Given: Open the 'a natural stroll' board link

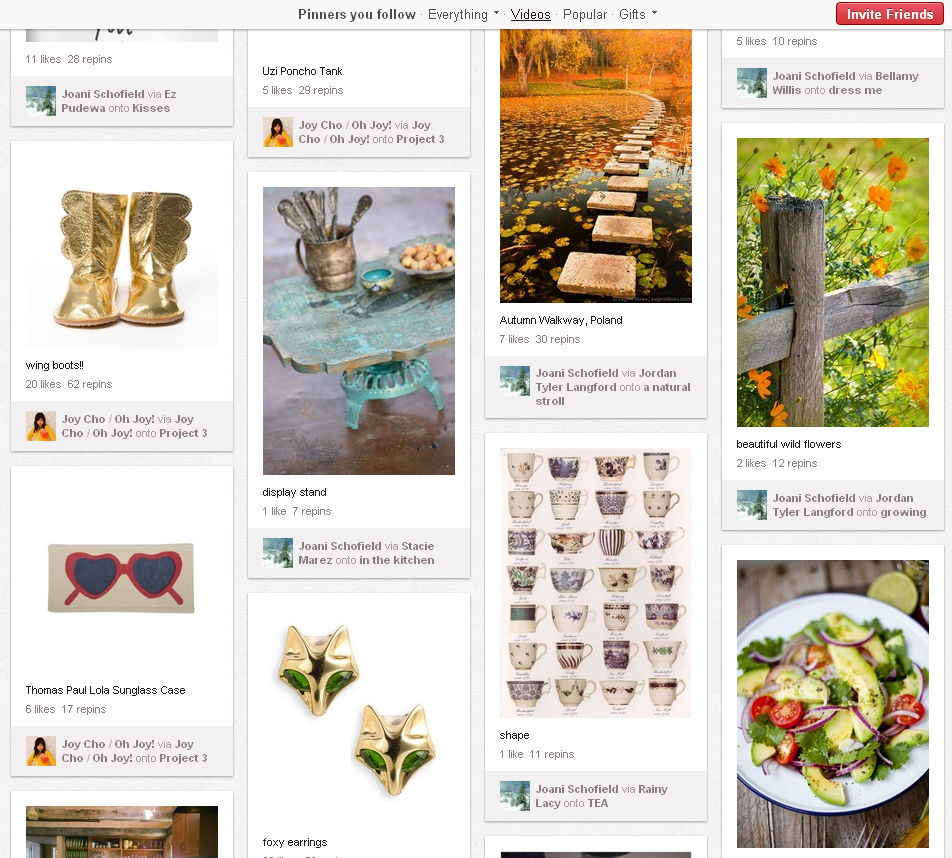Looking at the screenshot, I should click(x=613, y=393).
